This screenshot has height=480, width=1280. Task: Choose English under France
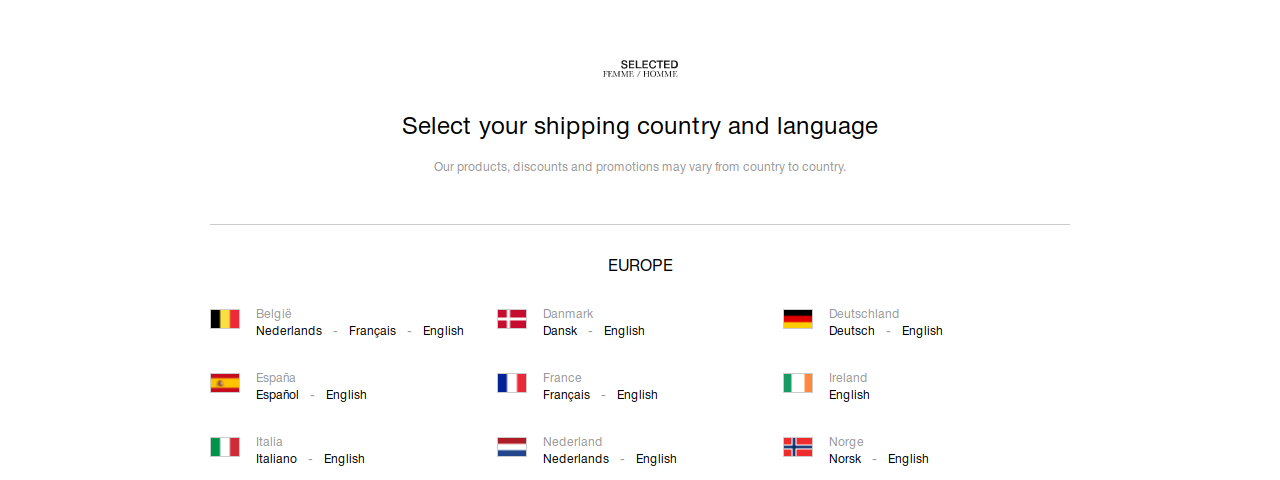(x=637, y=395)
